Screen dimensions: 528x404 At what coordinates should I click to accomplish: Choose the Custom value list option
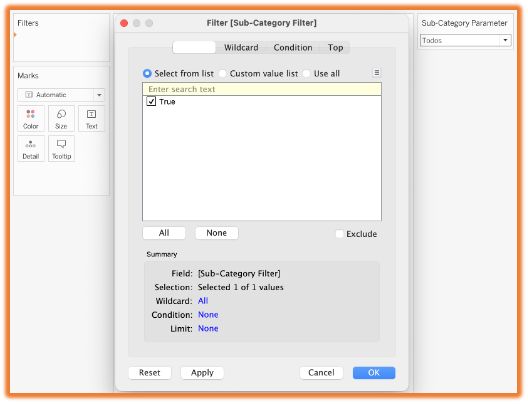(223, 73)
